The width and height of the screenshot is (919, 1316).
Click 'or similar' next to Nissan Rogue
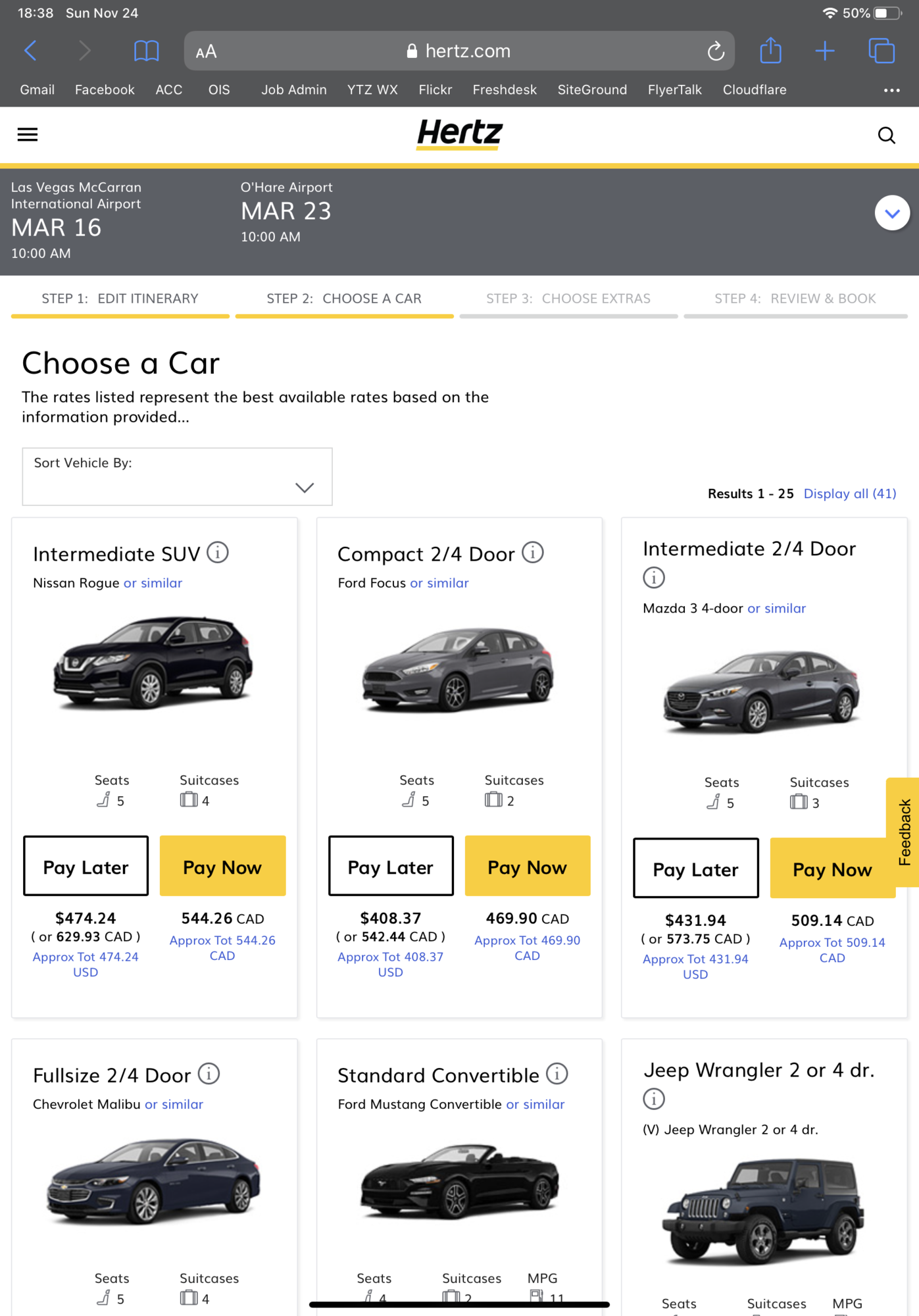coord(153,583)
